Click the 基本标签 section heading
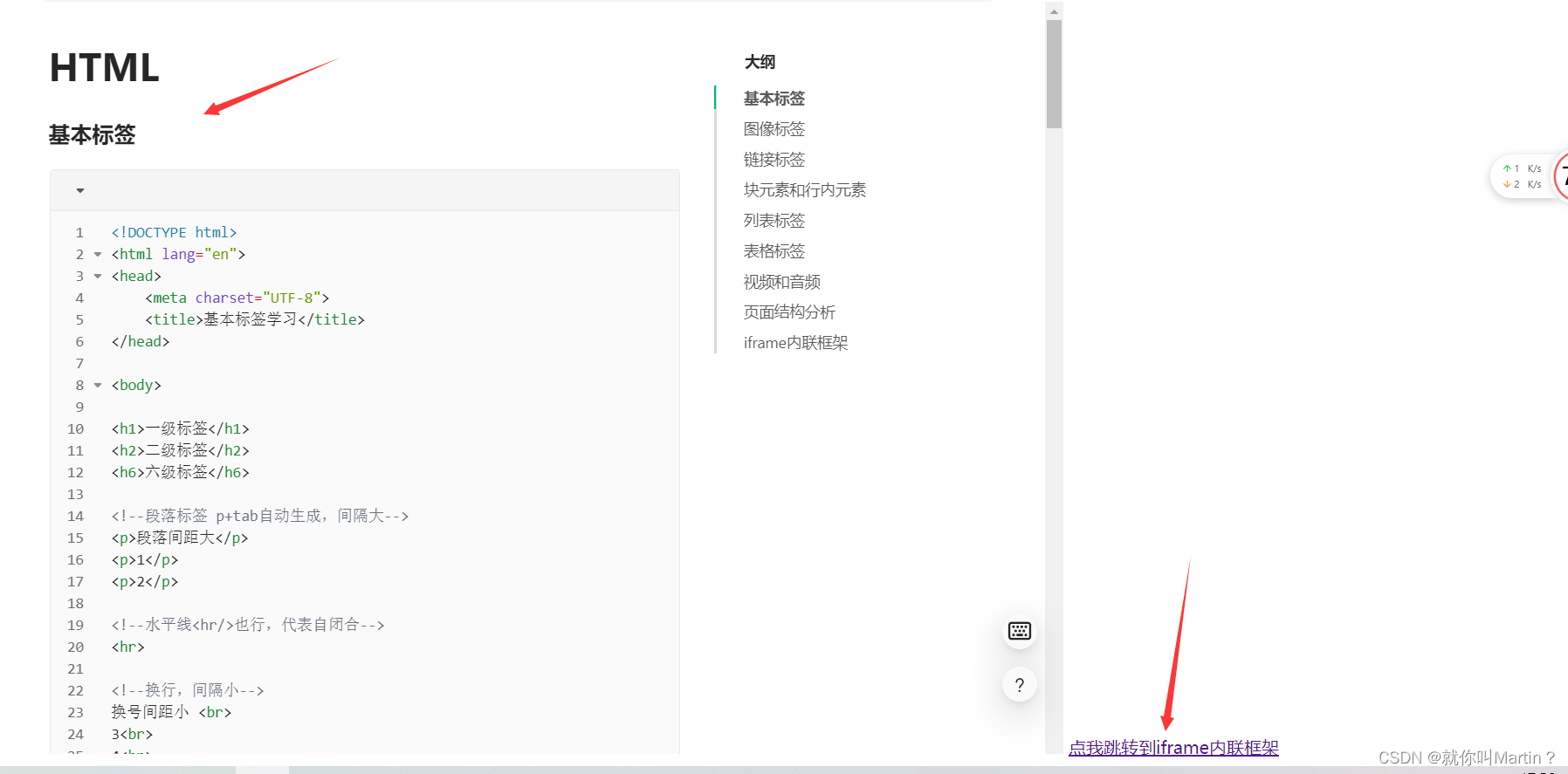The width and height of the screenshot is (1568, 774). [92, 135]
